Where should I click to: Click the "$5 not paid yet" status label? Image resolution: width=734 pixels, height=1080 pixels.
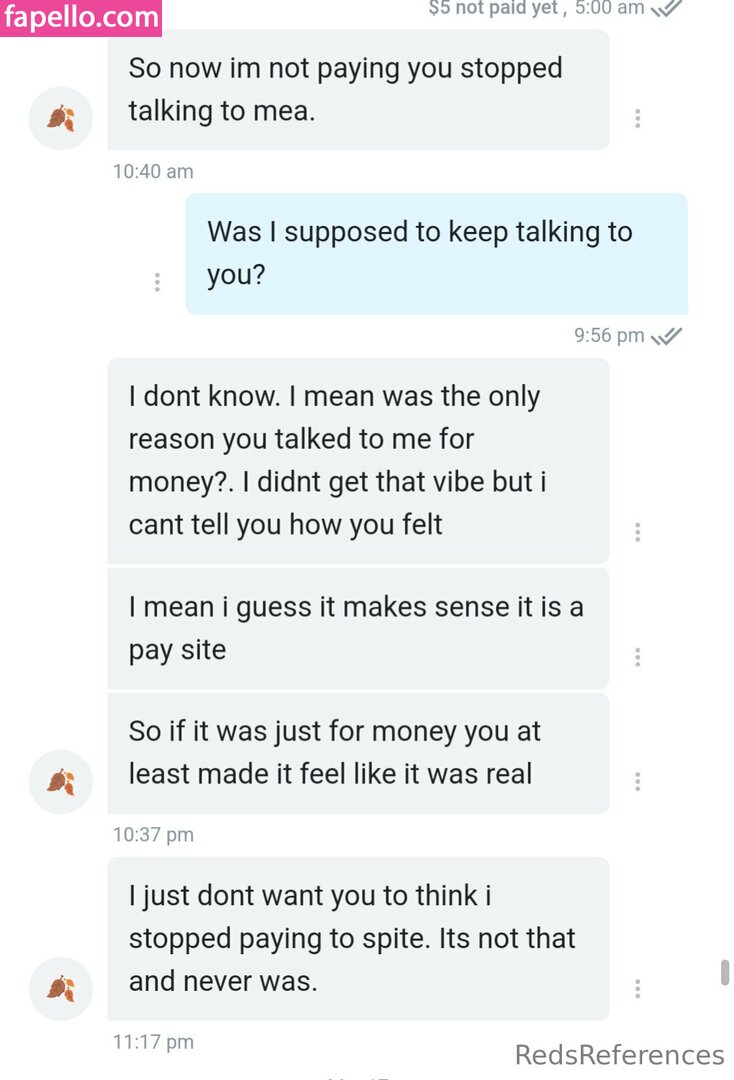point(492,8)
